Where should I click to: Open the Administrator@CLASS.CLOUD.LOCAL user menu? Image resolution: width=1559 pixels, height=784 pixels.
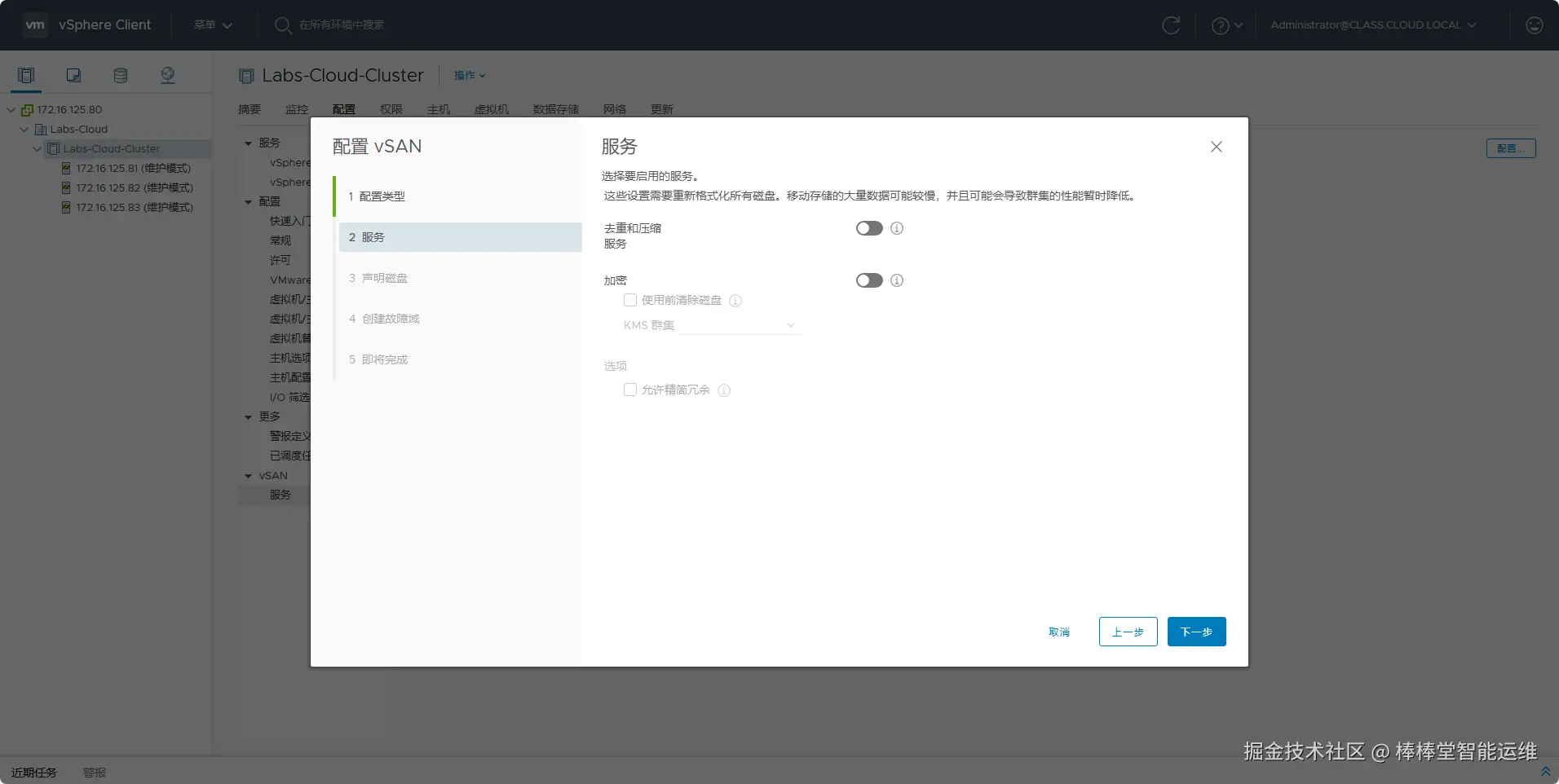(x=1373, y=25)
